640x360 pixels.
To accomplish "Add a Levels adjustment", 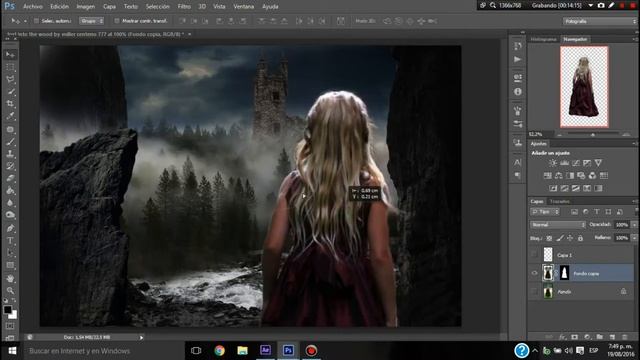I will [x=564, y=163].
